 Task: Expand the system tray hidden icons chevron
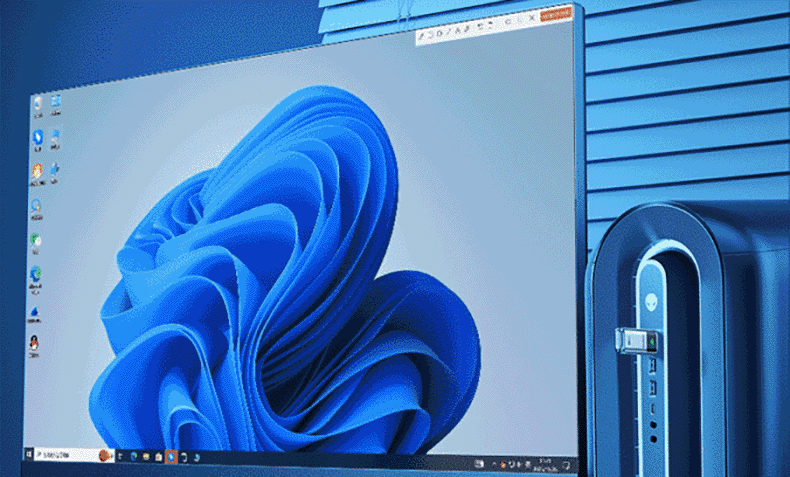494,464
